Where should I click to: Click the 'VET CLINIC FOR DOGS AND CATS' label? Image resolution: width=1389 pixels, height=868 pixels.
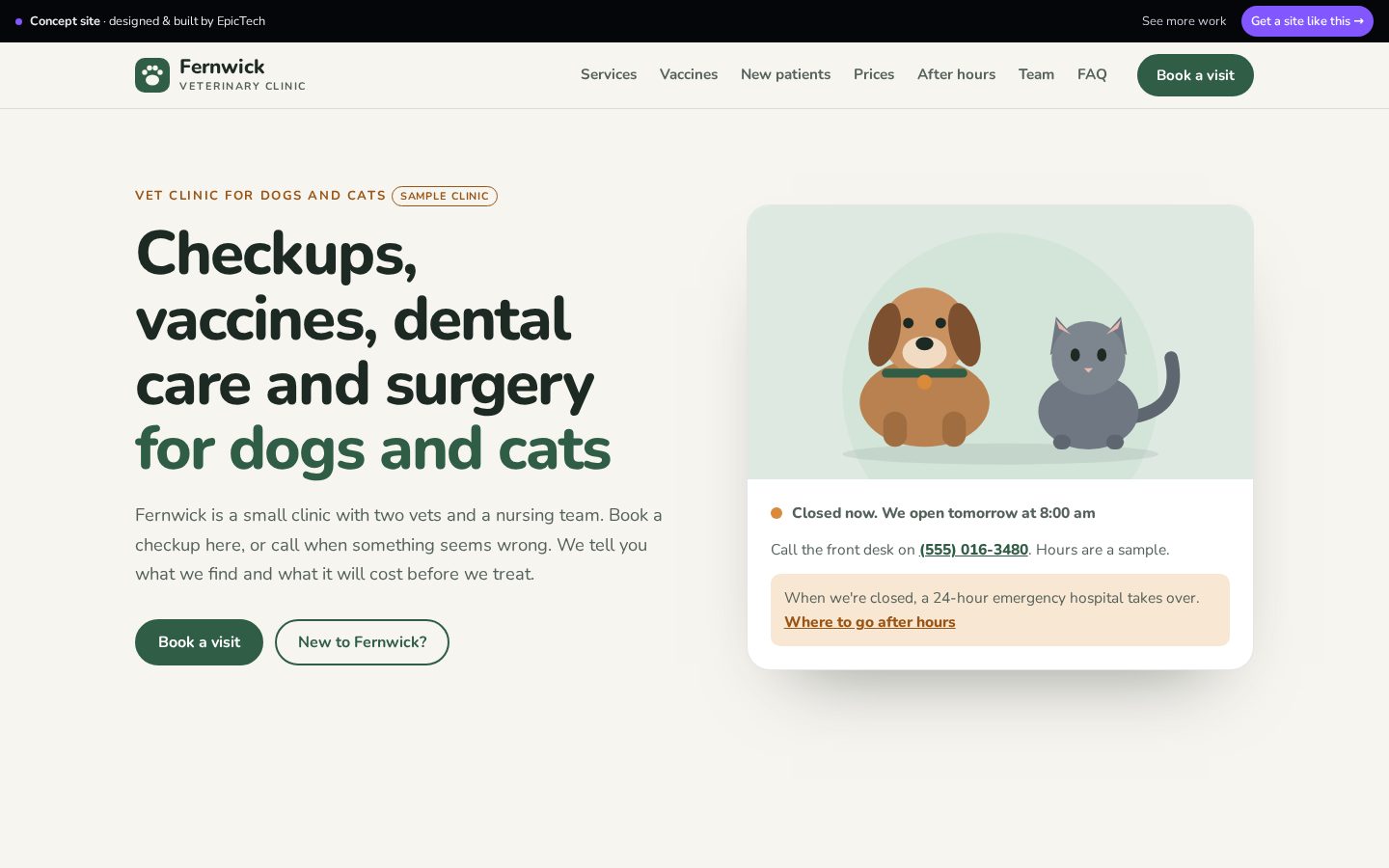pyautogui.click(x=260, y=196)
